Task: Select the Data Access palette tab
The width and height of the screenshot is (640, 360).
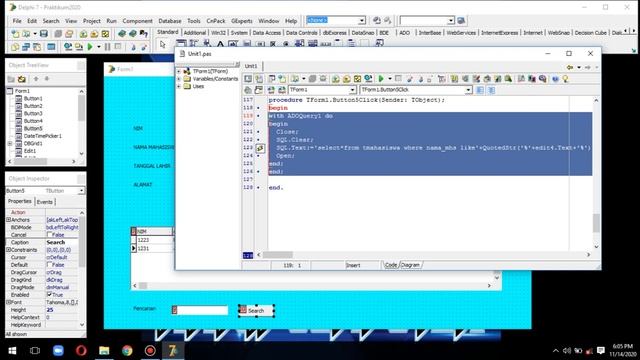Action: 267,33
